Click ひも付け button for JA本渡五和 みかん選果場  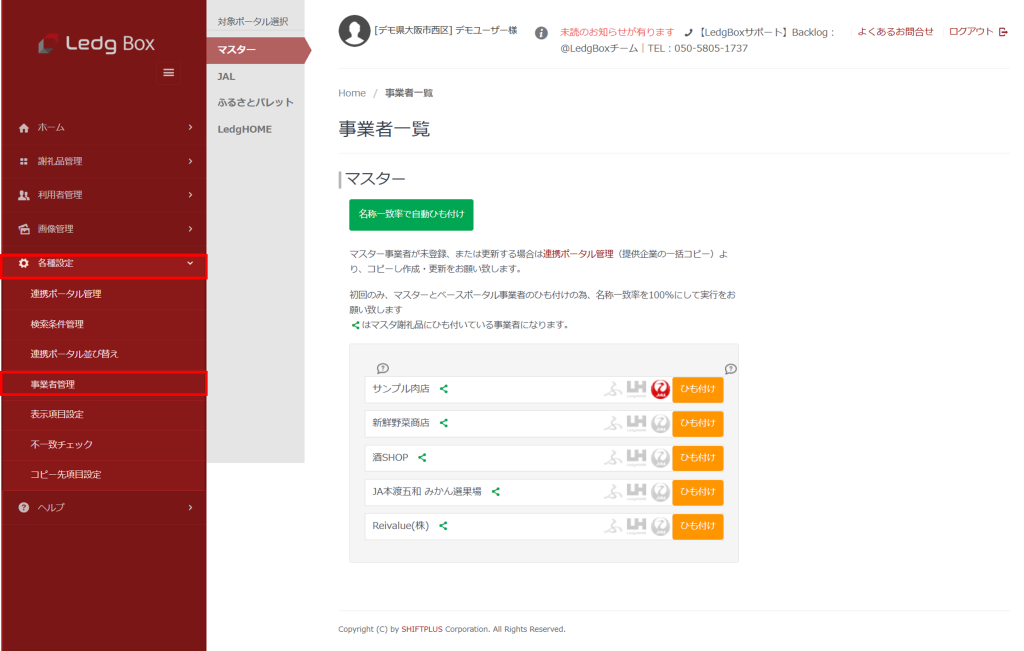tap(697, 493)
